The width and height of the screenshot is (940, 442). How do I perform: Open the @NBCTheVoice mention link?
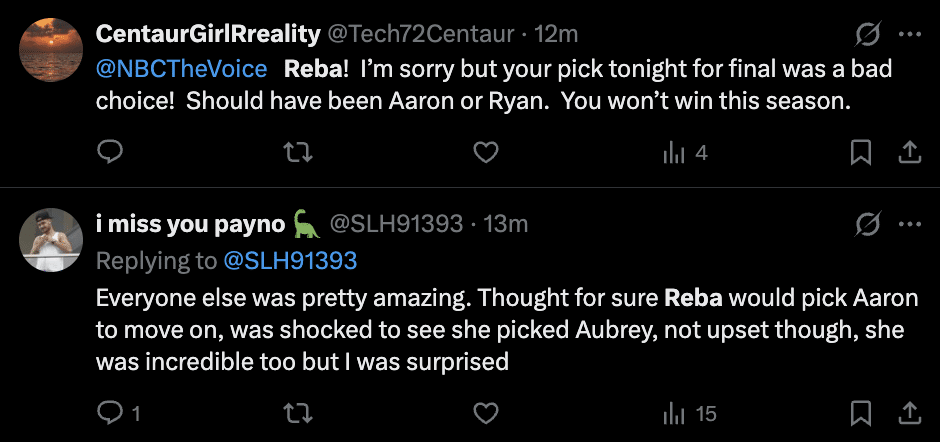pyautogui.click(x=182, y=70)
